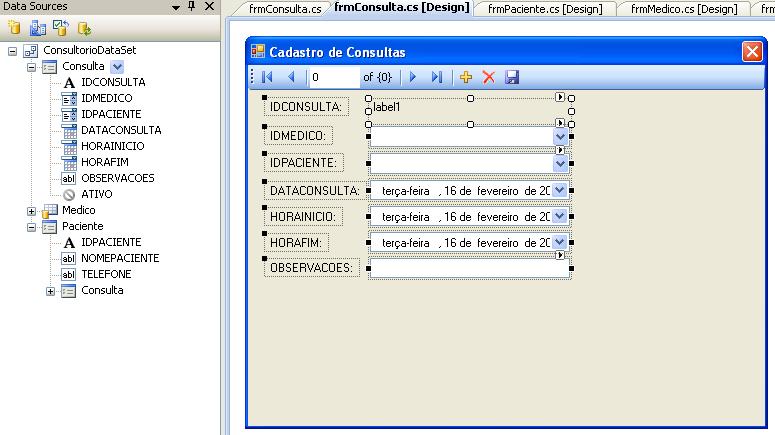Select the HORAINICIO: label on form
The height and width of the screenshot is (435, 775).
[303, 217]
